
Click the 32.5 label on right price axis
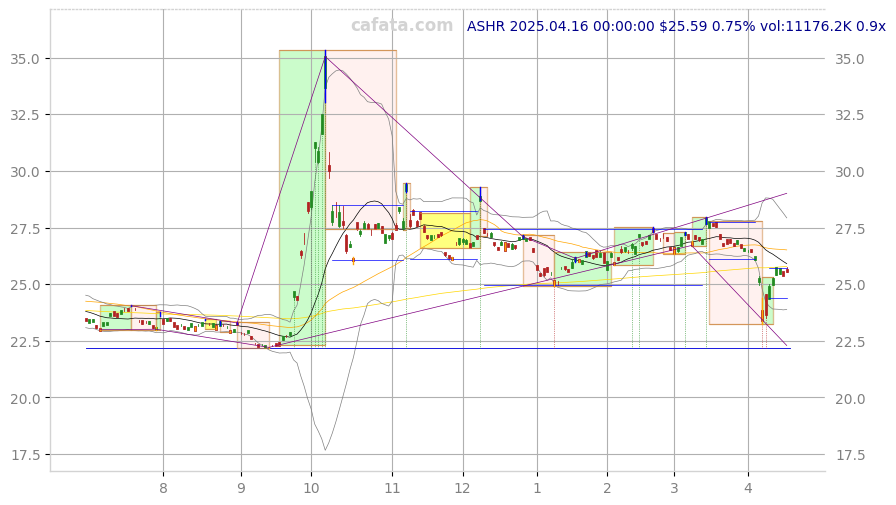(850, 115)
